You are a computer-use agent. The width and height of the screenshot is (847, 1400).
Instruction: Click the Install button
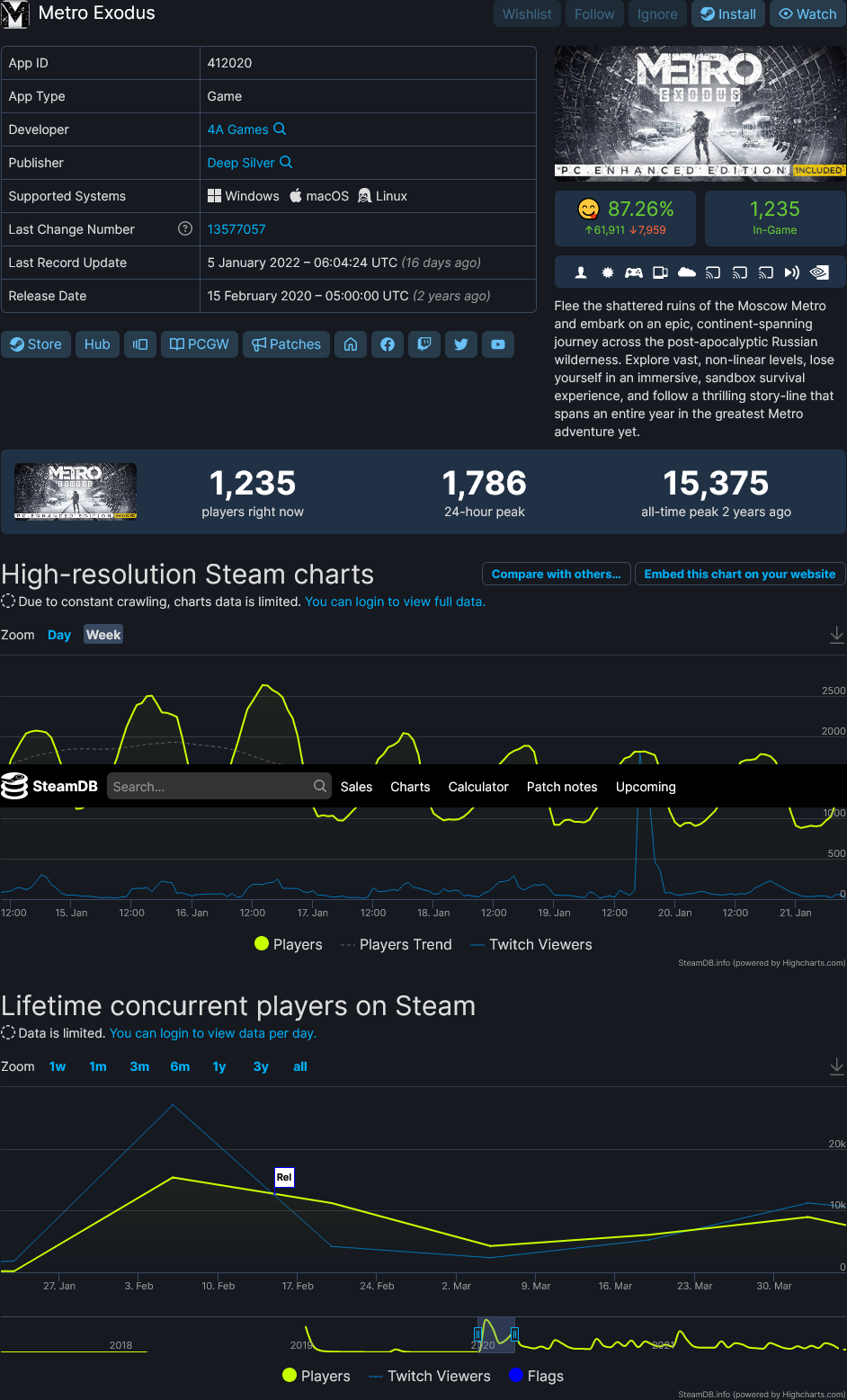(x=728, y=14)
